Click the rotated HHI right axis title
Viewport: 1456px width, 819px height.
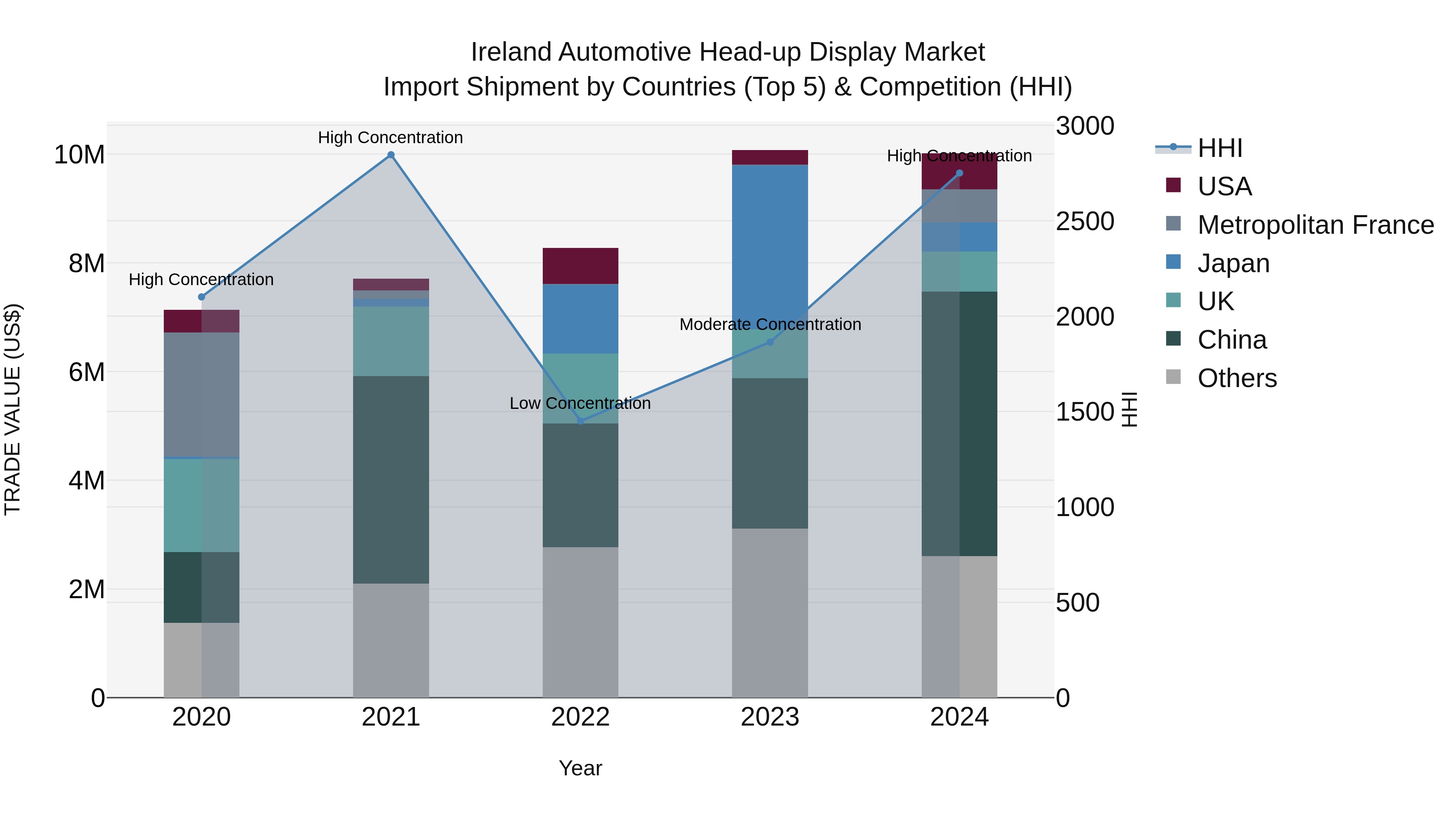click(1129, 409)
